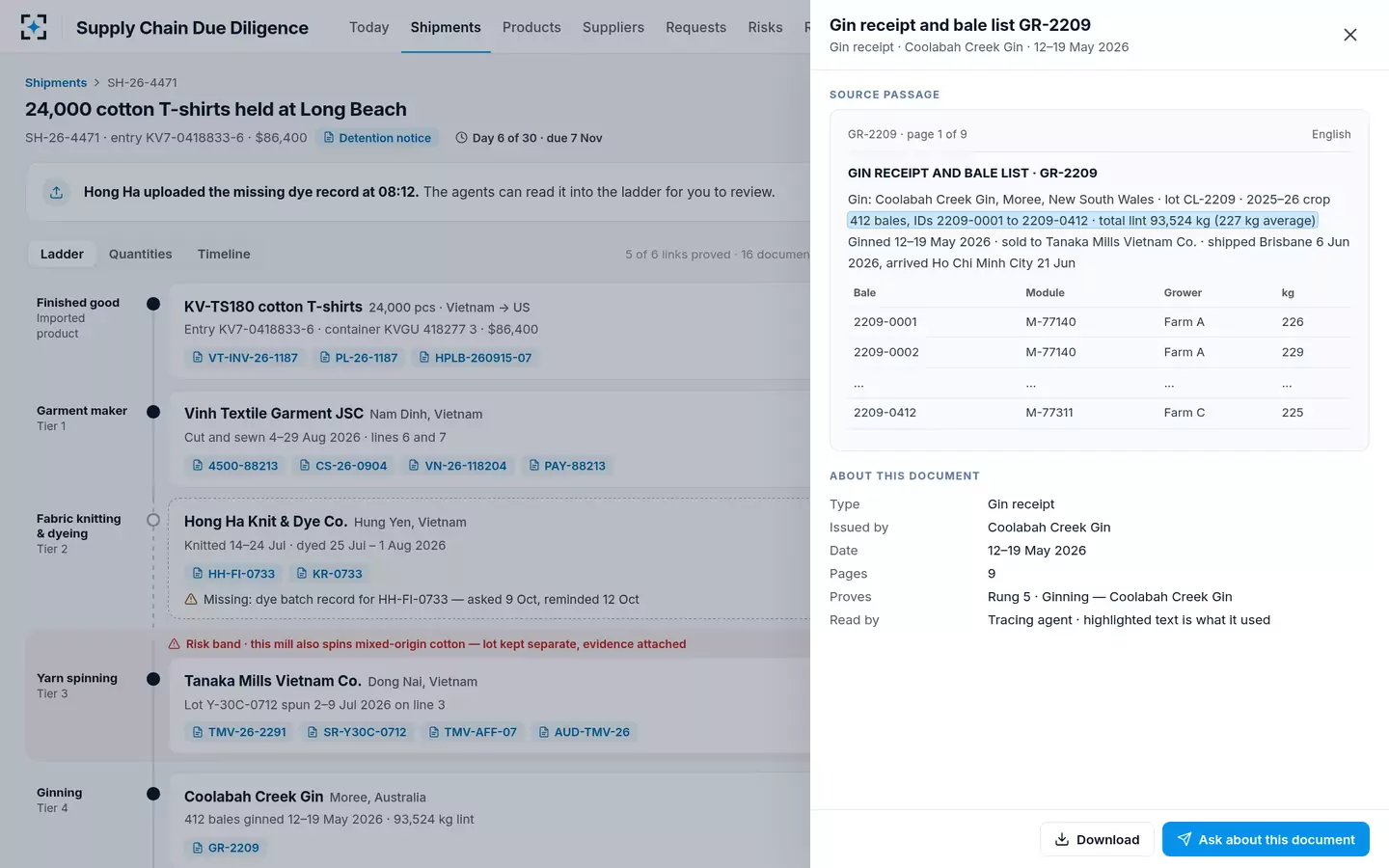Click the Coolabah Creek Gin card heading

pos(254,797)
